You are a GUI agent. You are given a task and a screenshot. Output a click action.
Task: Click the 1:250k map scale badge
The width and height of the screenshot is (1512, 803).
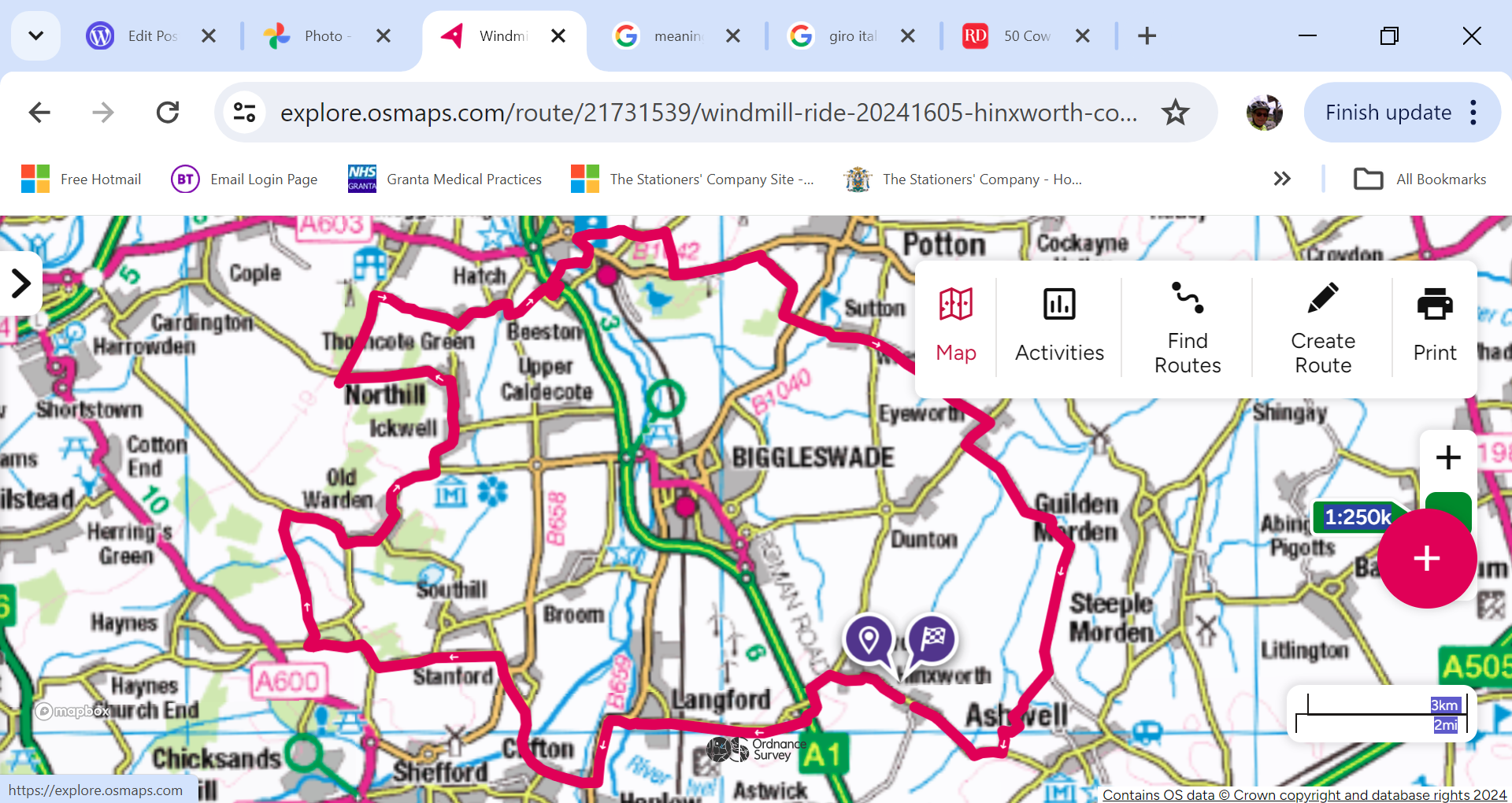[x=1357, y=517]
